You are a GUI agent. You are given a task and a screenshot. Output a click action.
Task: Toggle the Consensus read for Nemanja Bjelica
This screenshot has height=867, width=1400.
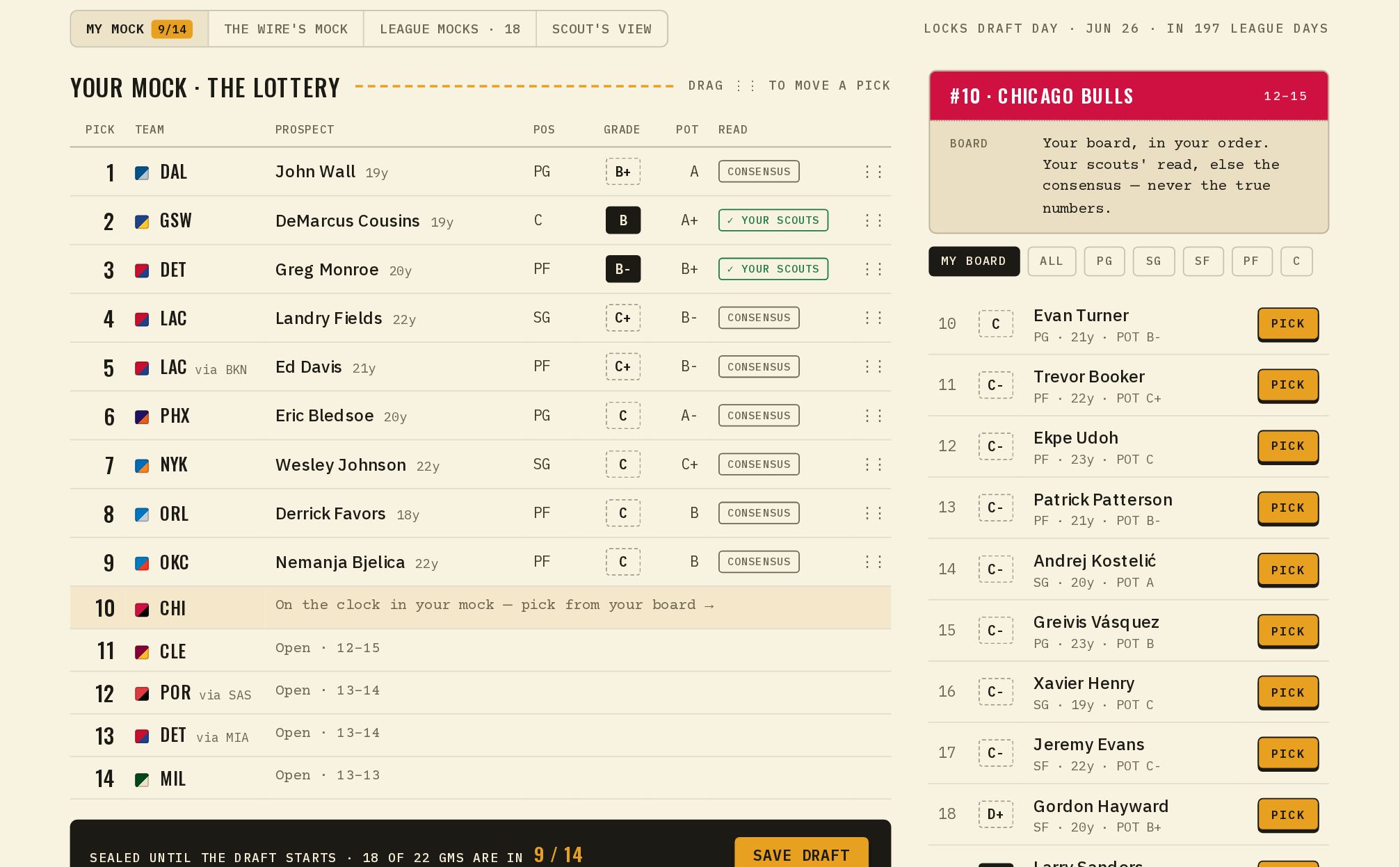759,562
